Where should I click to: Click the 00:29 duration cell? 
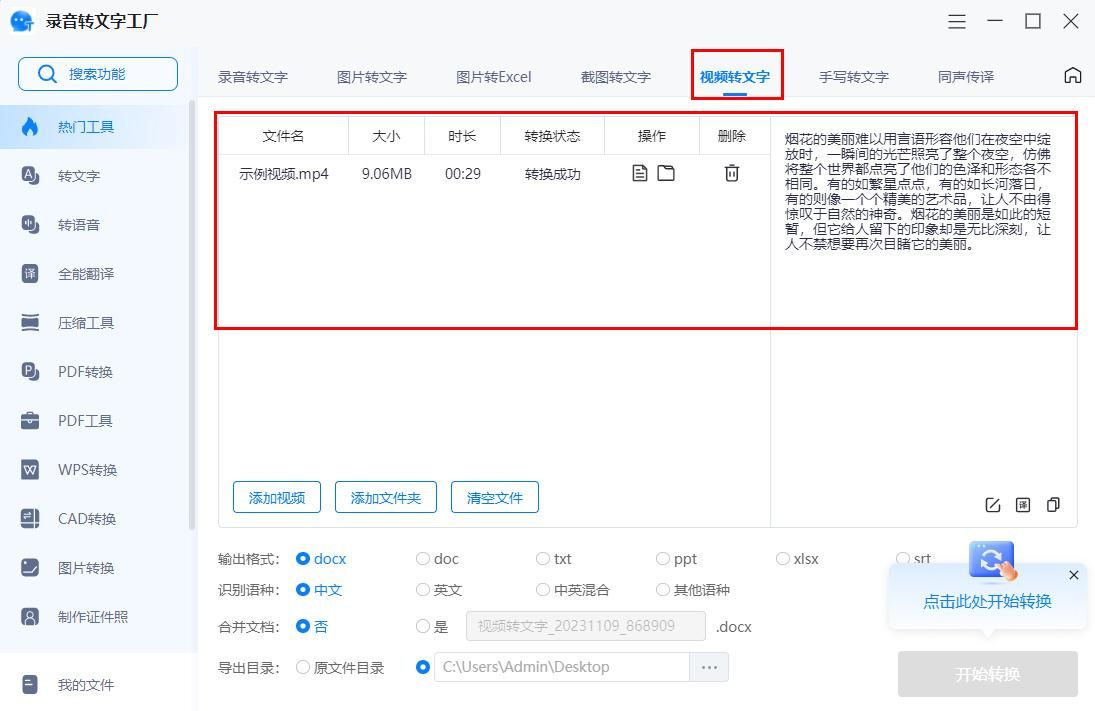(463, 173)
